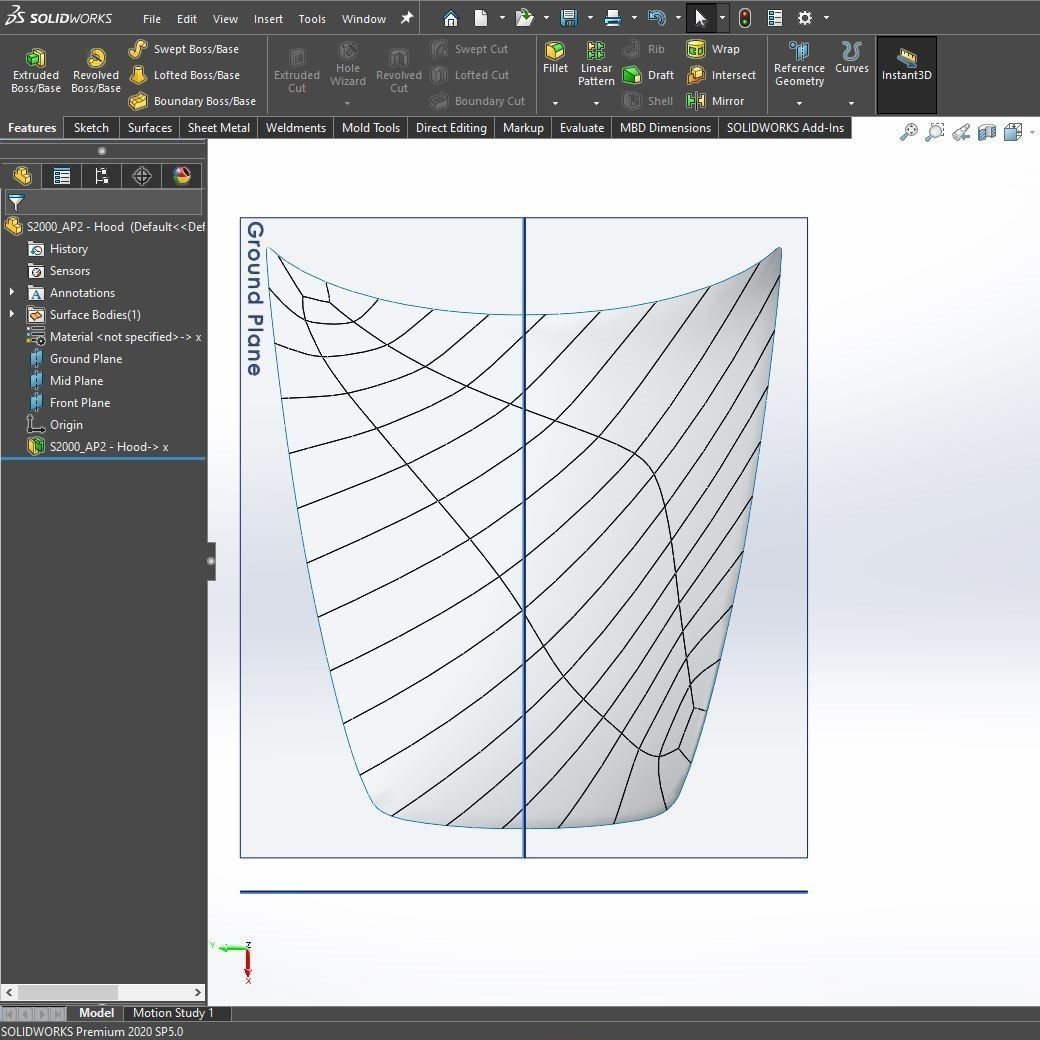Select Ground Plane in the tree
This screenshot has height=1040, width=1040.
coord(86,358)
